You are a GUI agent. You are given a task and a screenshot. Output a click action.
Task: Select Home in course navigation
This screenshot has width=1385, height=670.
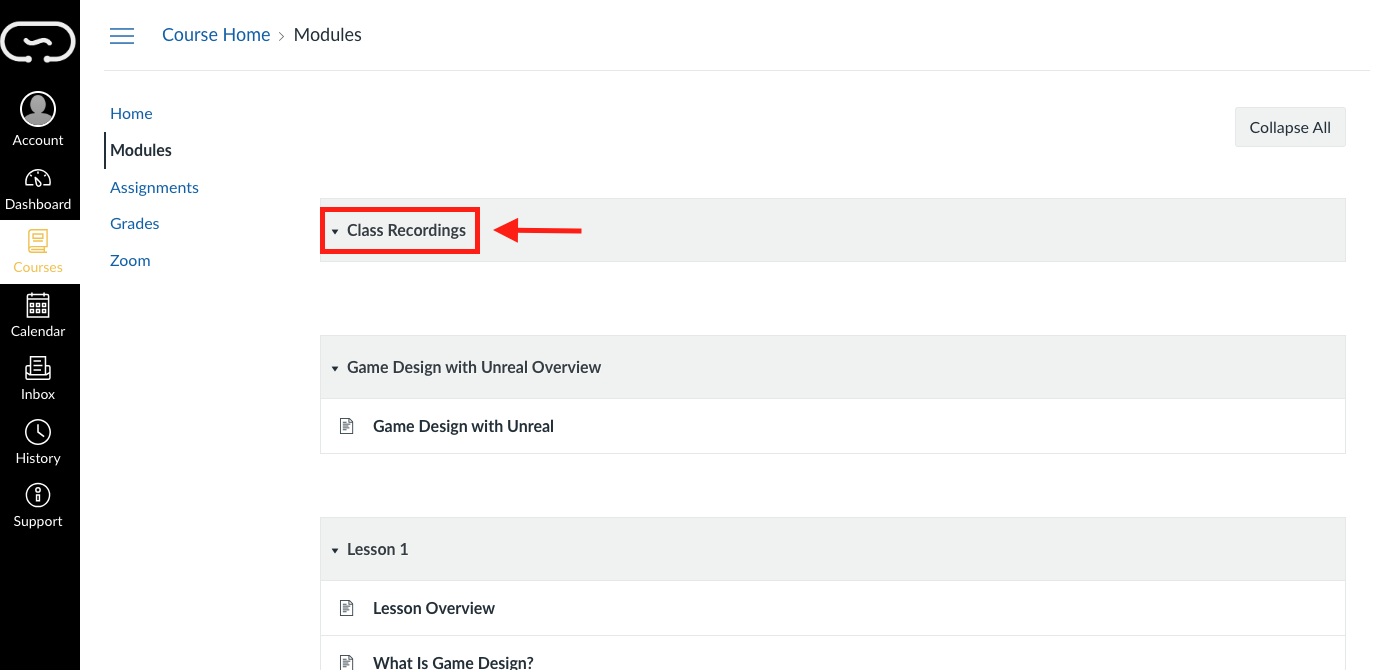point(131,114)
